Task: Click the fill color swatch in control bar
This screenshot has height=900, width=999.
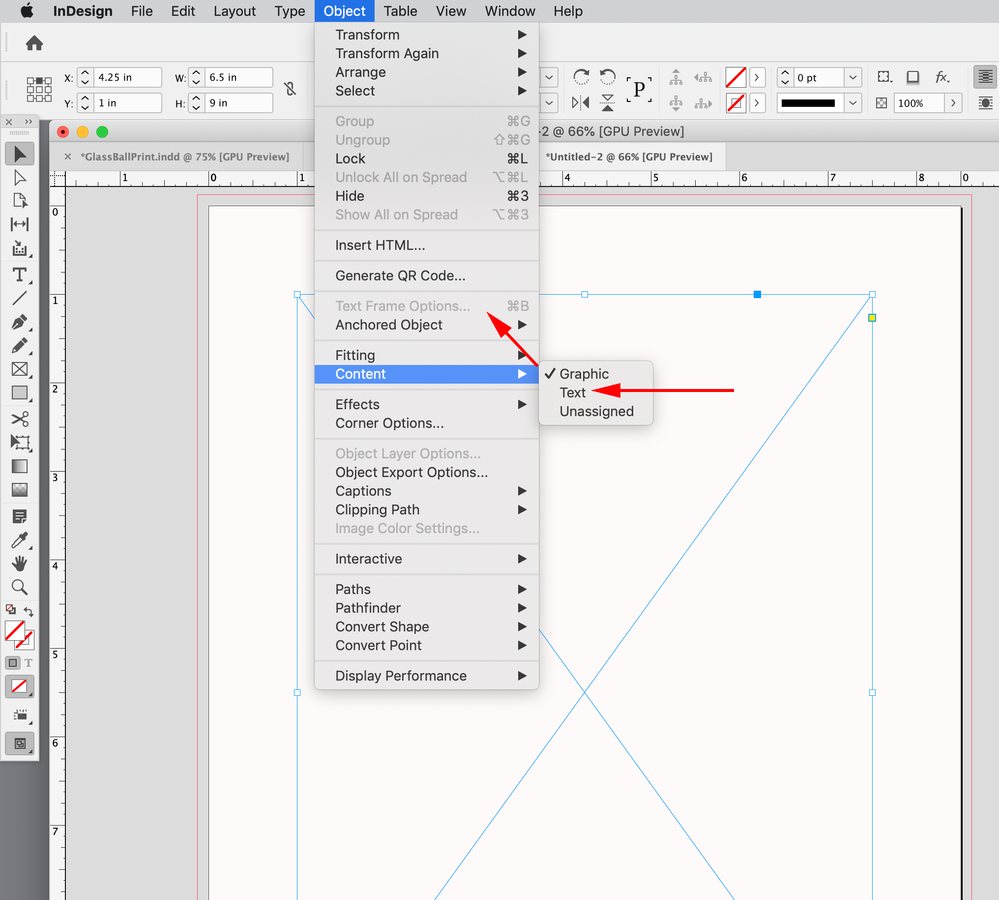Action: [736, 77]
